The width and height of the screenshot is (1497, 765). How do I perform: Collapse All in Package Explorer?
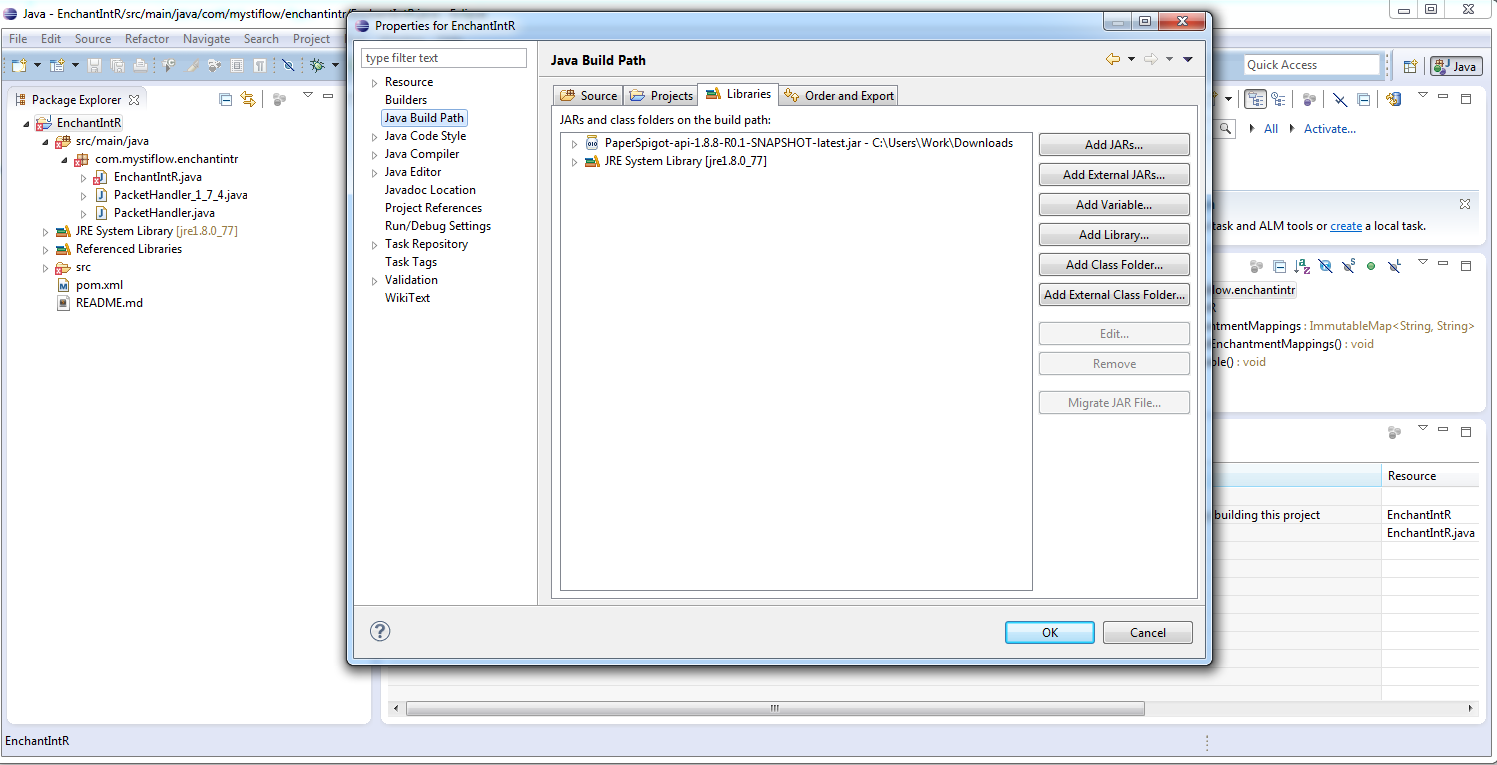(225, 99)
